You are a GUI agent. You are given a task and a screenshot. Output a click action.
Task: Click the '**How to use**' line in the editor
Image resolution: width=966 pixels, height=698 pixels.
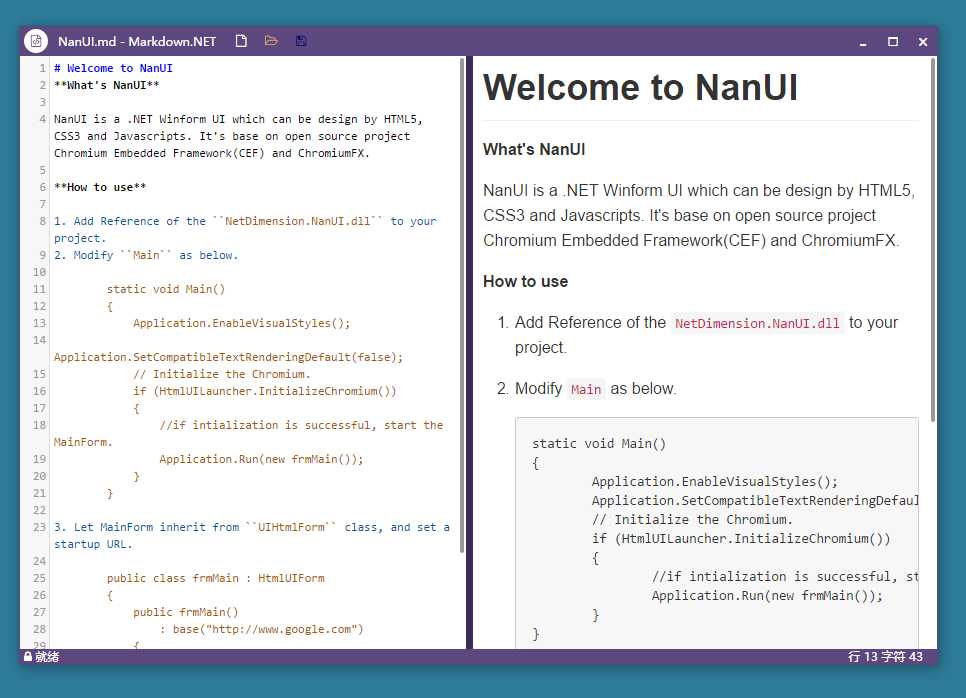tap(100, 187)
